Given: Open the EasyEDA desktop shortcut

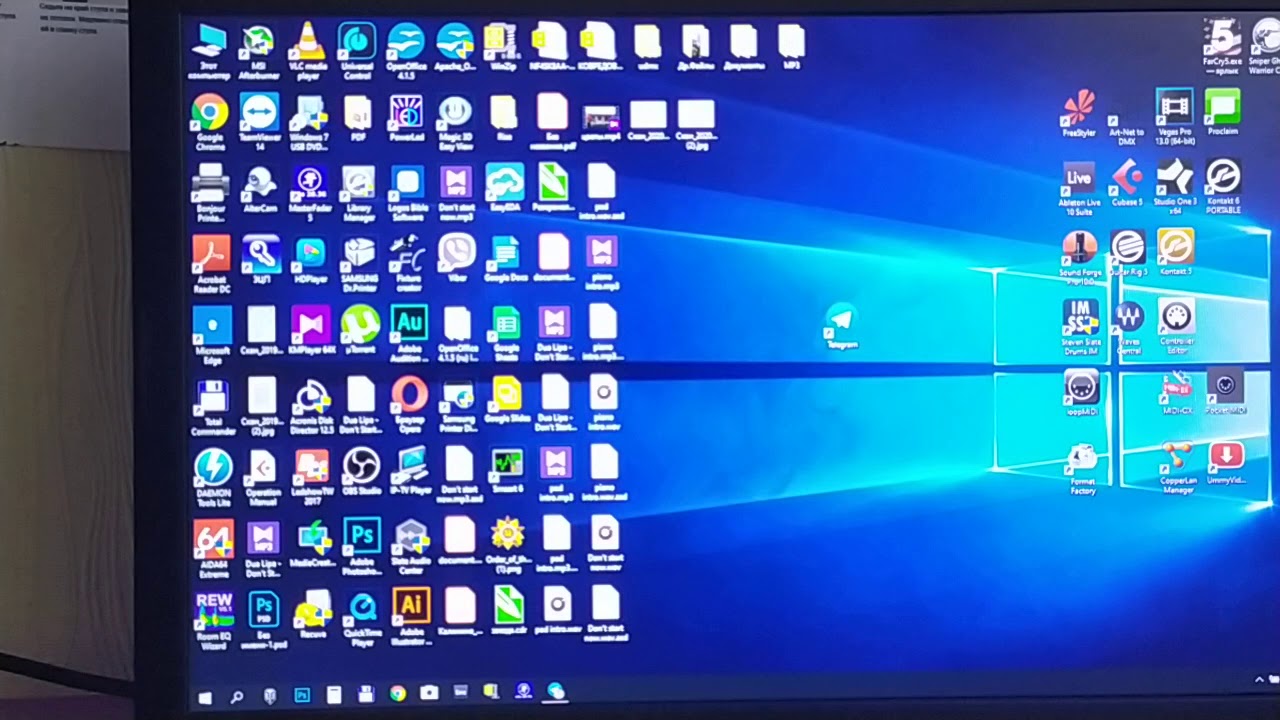Looking at the screenshot, I should (x=505, y=188).
